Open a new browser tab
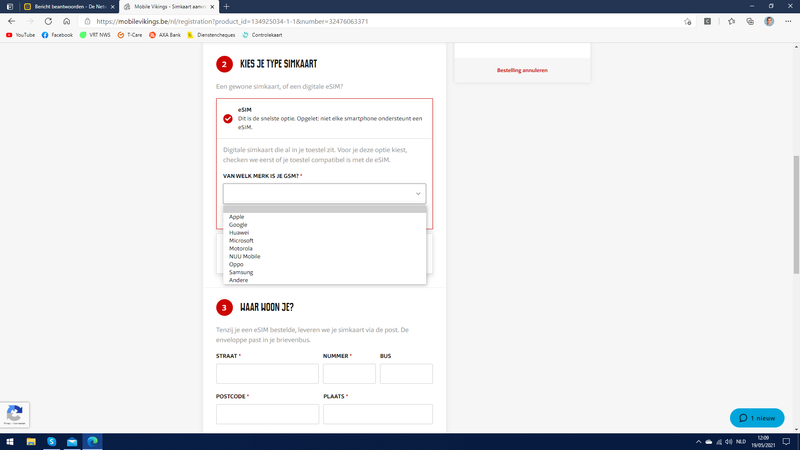Viewport: 800px width, 450px height. click(x=227, y=6)
